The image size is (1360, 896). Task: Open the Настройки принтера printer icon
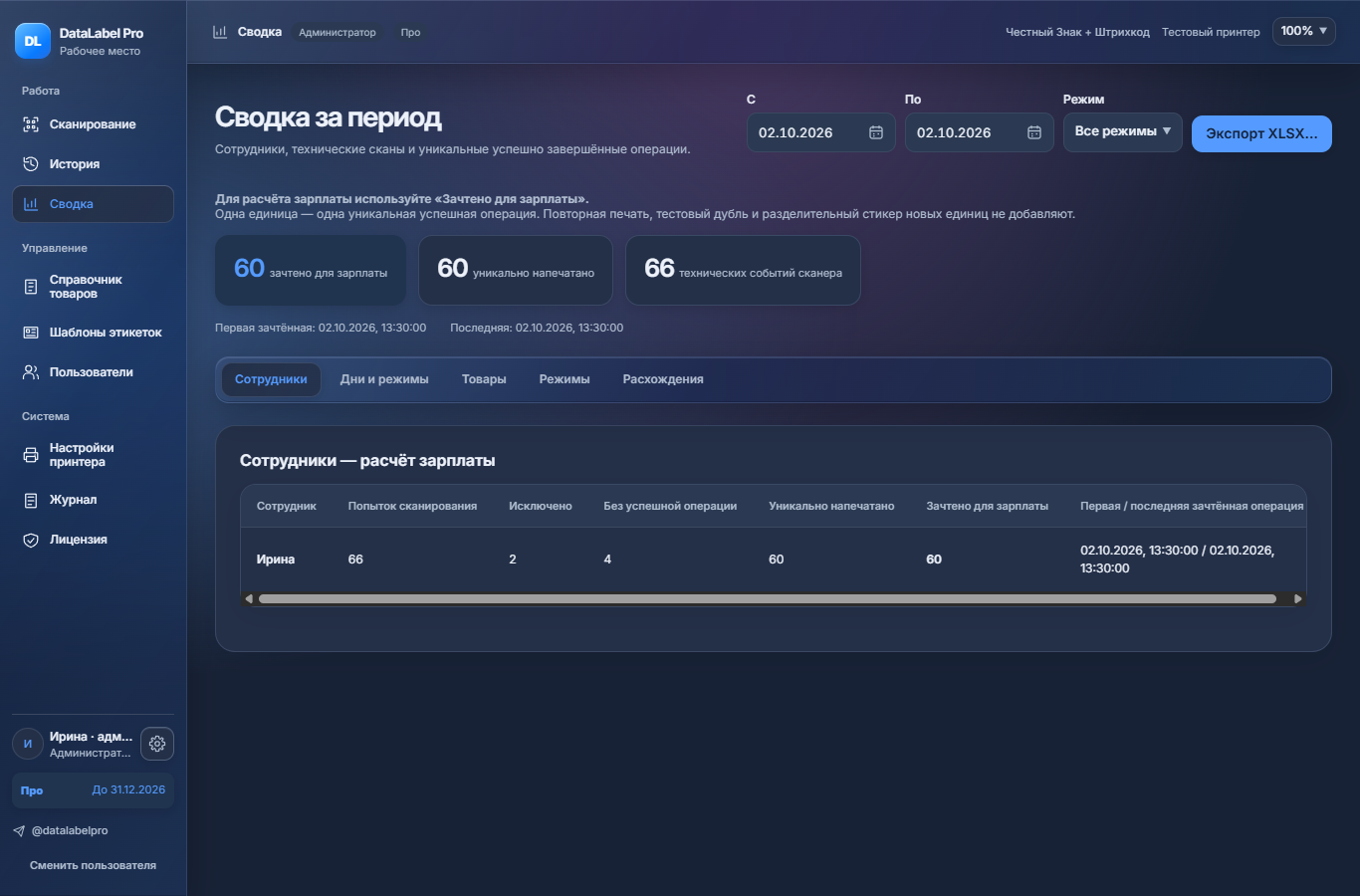[31, 455]
